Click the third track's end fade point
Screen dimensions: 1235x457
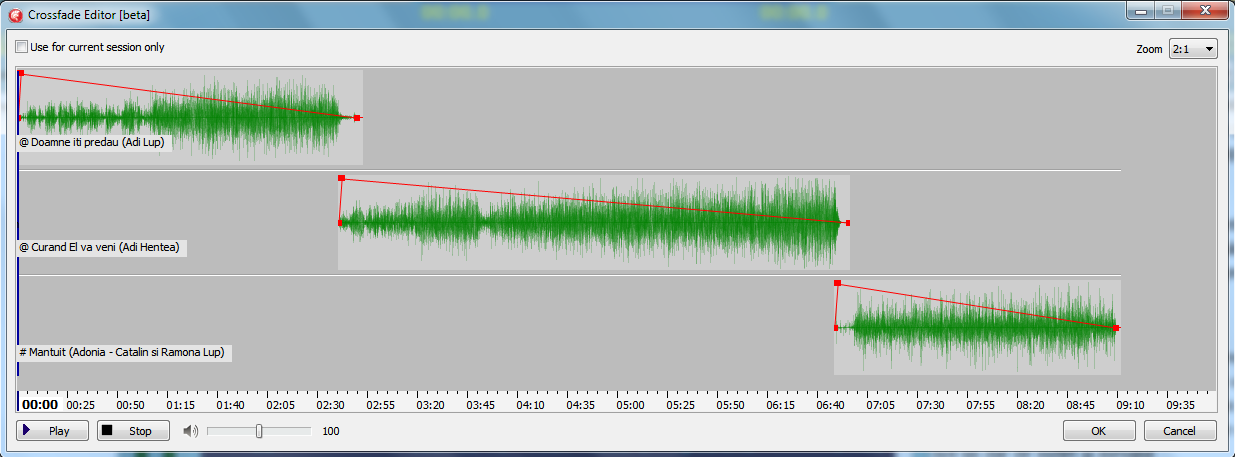pyautogui.click(x=1117, y=328)
